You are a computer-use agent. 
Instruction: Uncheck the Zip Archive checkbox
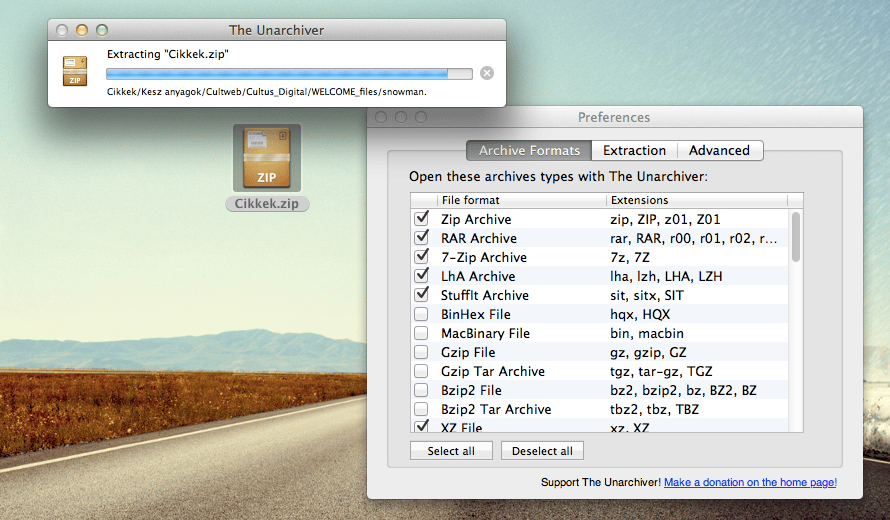point(421,219)
